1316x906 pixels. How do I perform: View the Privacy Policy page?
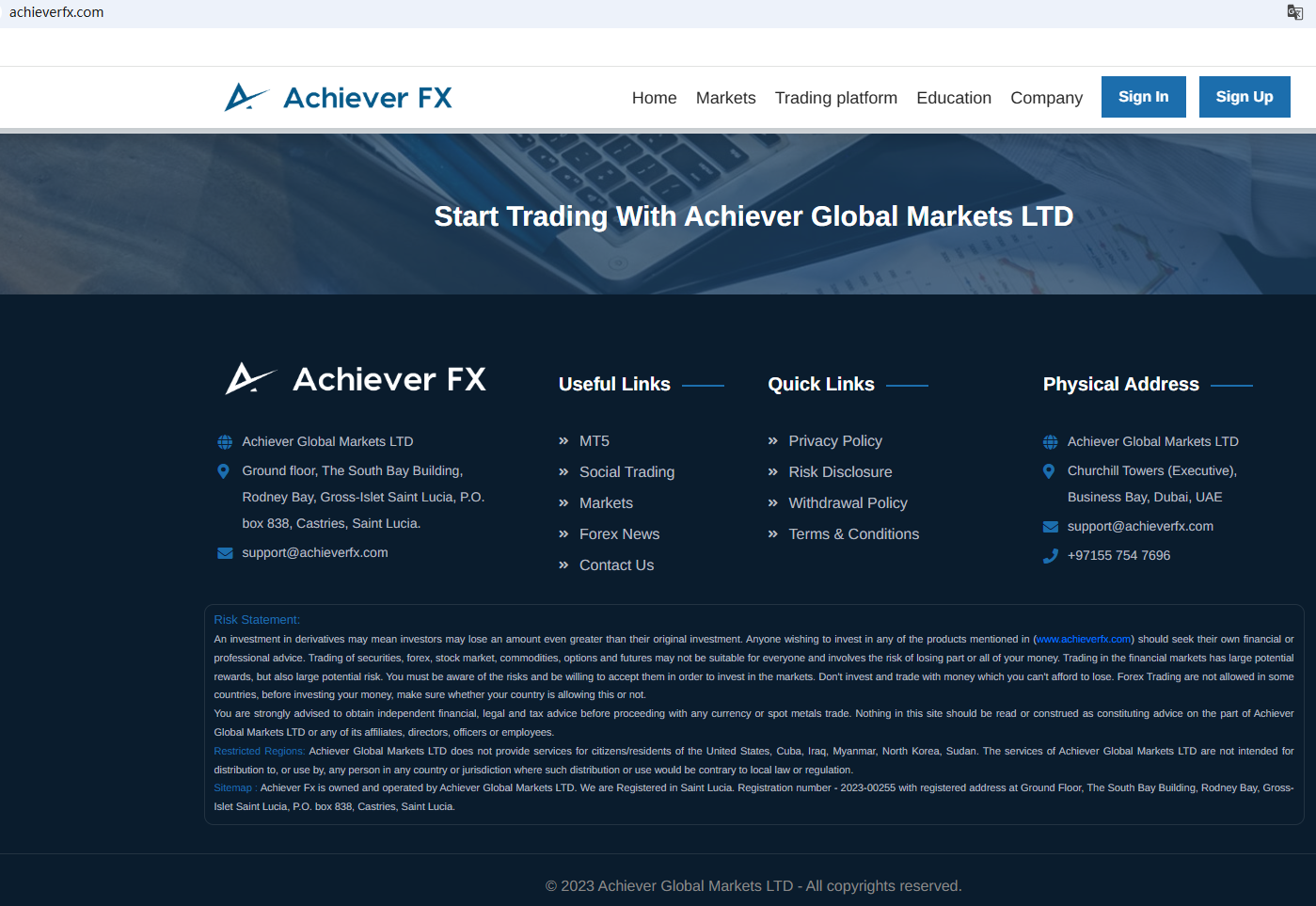point(835,440)
